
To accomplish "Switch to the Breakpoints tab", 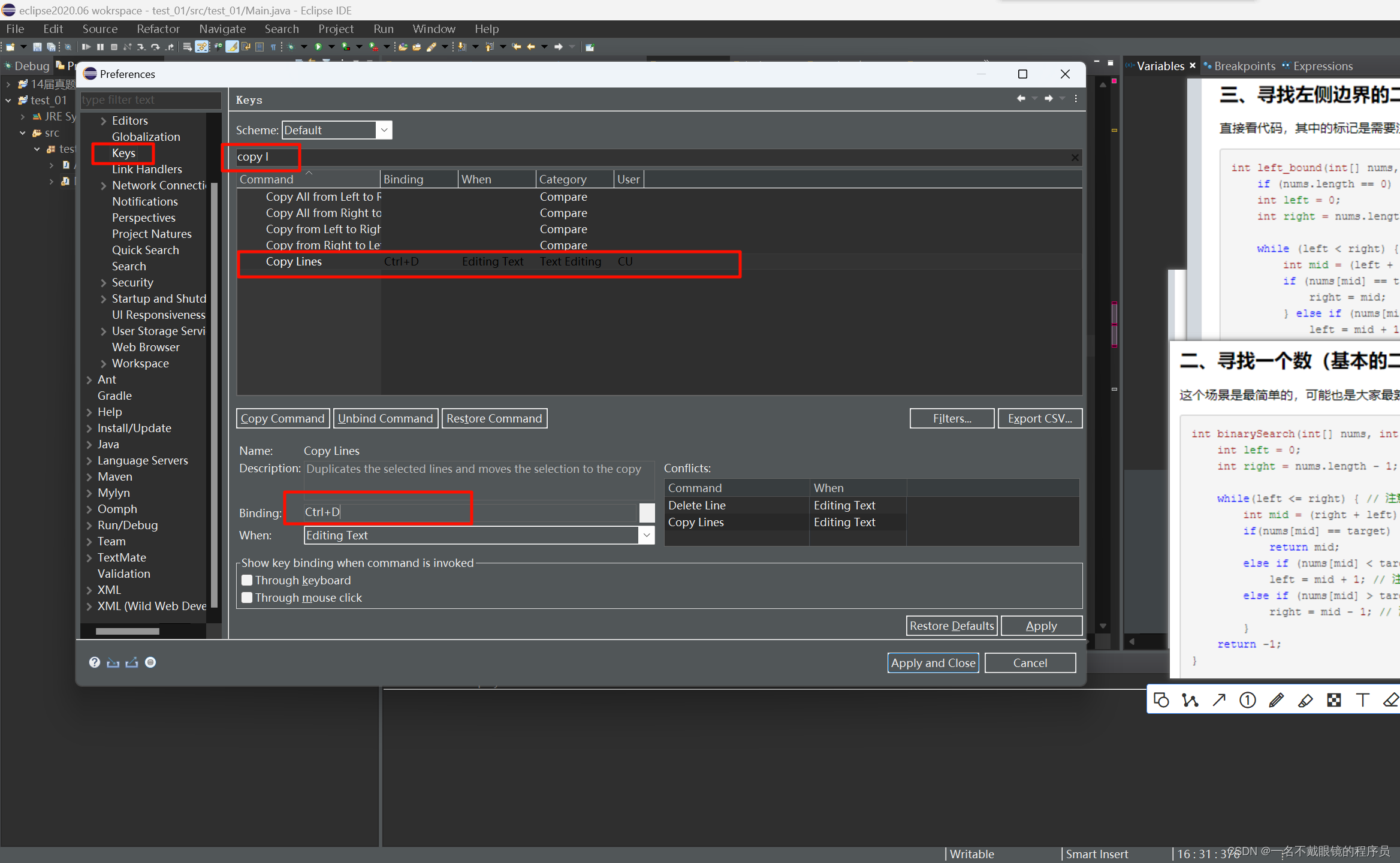I will [x=1244, y=66].
